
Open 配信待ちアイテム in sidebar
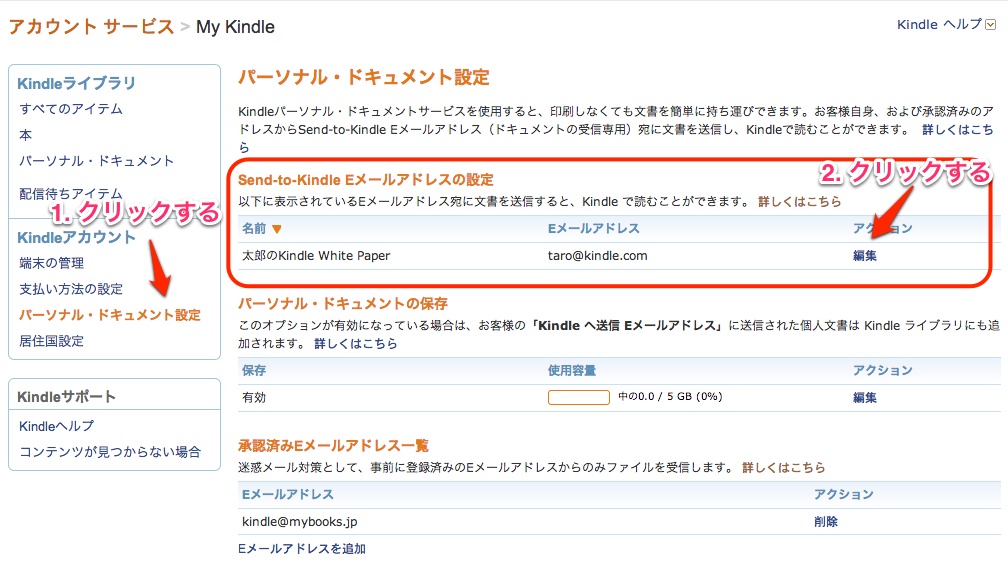pyautogui.click(x=71, y=193)
